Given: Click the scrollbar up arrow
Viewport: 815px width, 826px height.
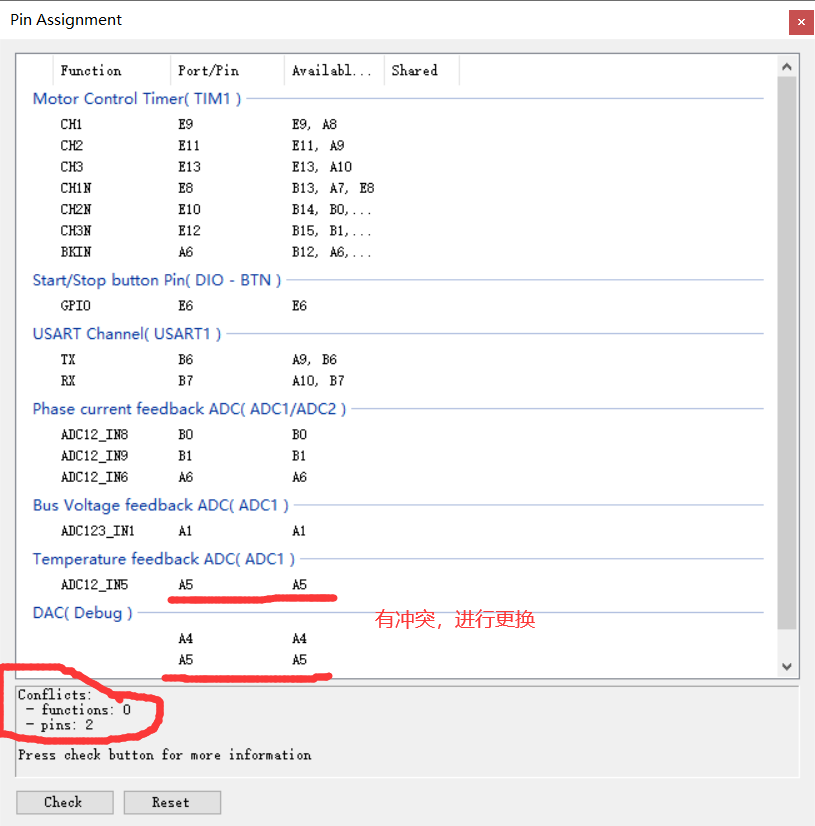Looking at the screenshot, I should click(787, 66).
